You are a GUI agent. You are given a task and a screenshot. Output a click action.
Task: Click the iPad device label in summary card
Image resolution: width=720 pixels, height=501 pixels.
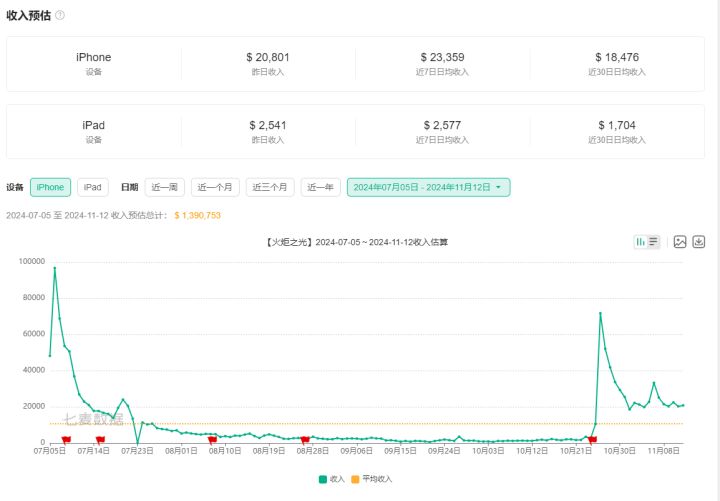(x=94, y=125)
